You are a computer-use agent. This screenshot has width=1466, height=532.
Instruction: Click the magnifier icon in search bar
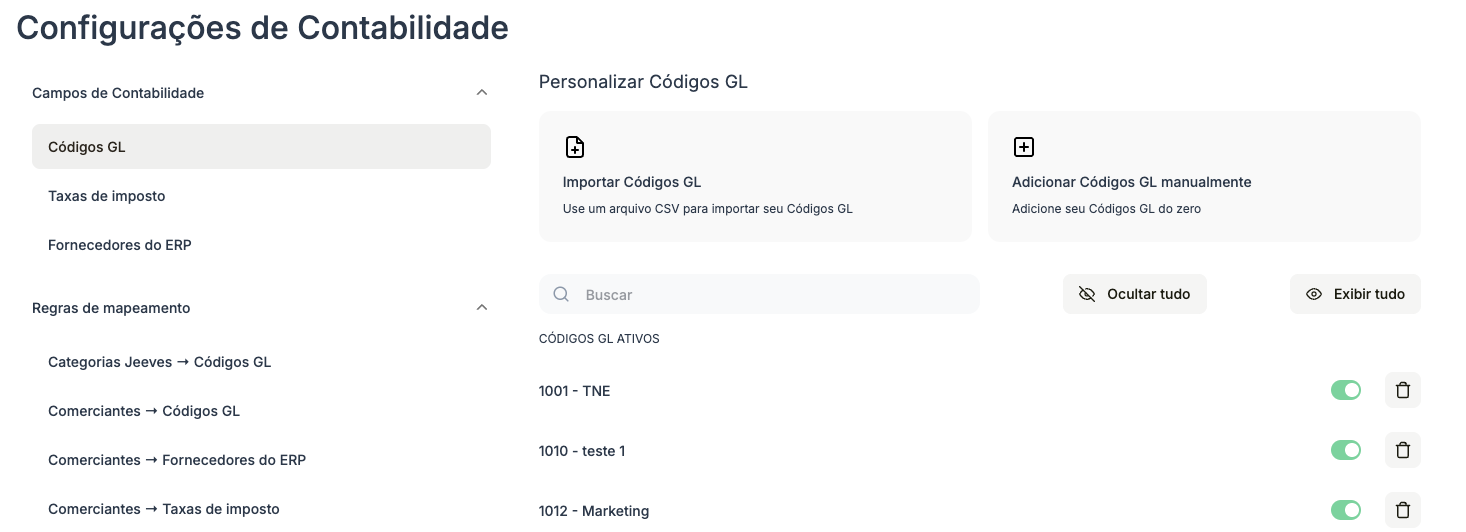(562, 294)
